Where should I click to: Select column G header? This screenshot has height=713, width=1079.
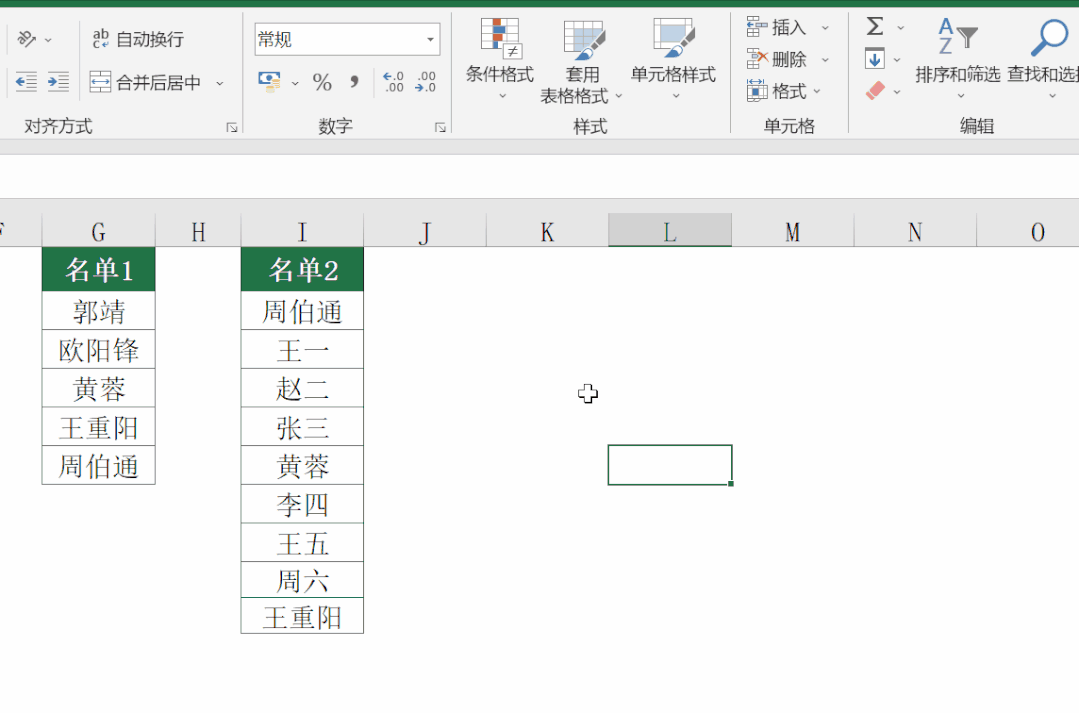[x=98, y=231]
